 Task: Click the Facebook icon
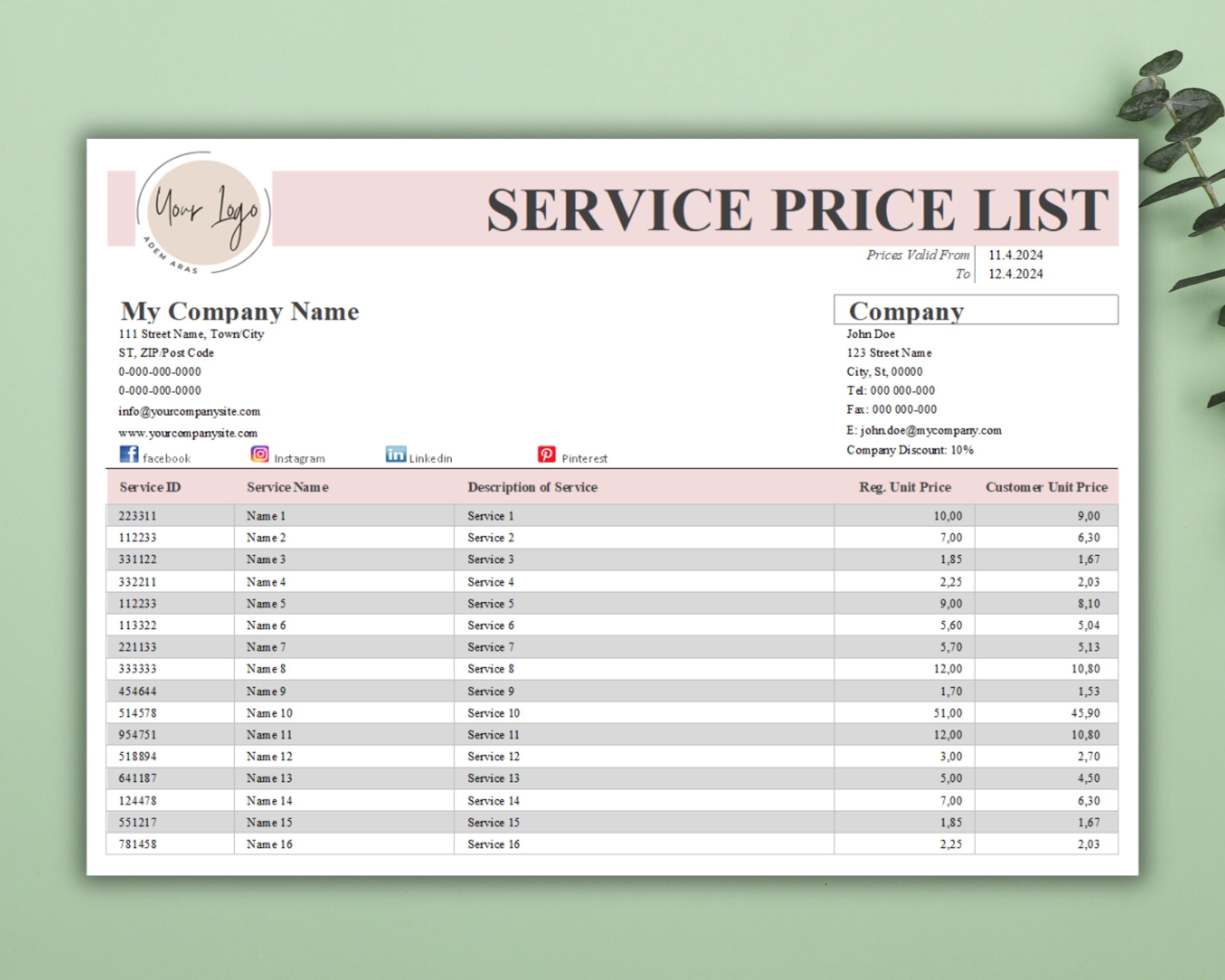[x=129, y=455]
